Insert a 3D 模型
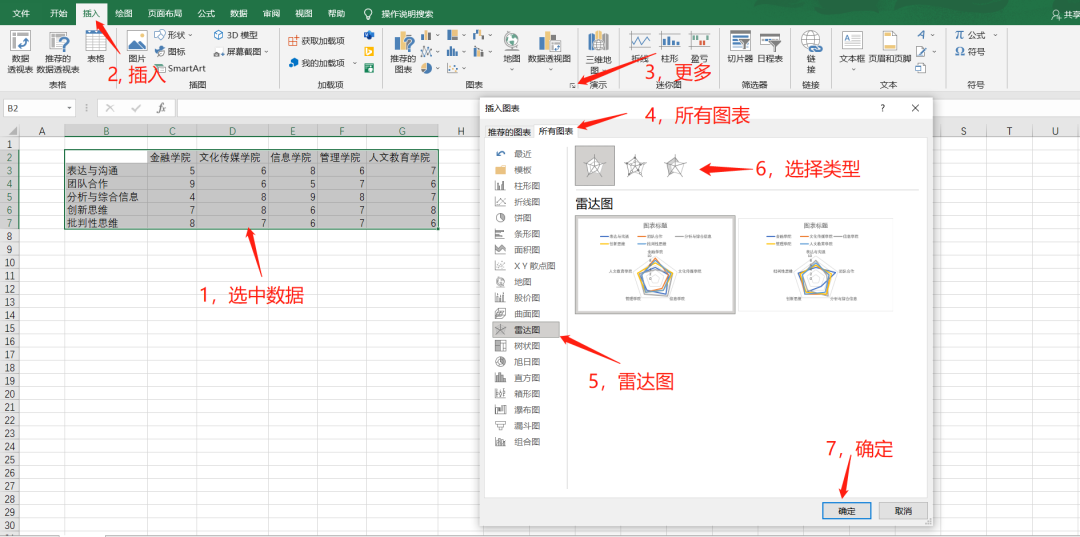This screenshot has height=537, width=1080. (236, 34)
